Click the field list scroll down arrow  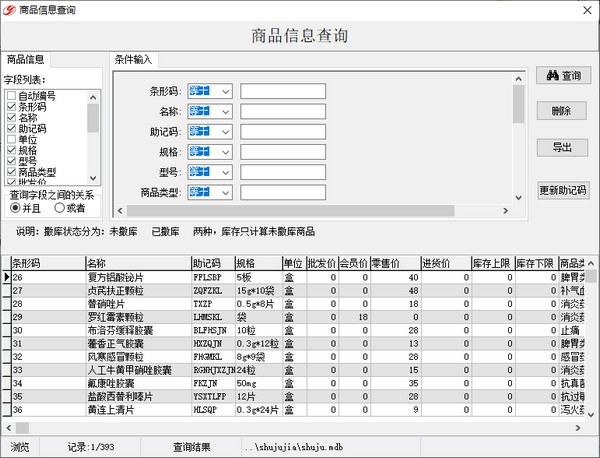click(93, 177)
